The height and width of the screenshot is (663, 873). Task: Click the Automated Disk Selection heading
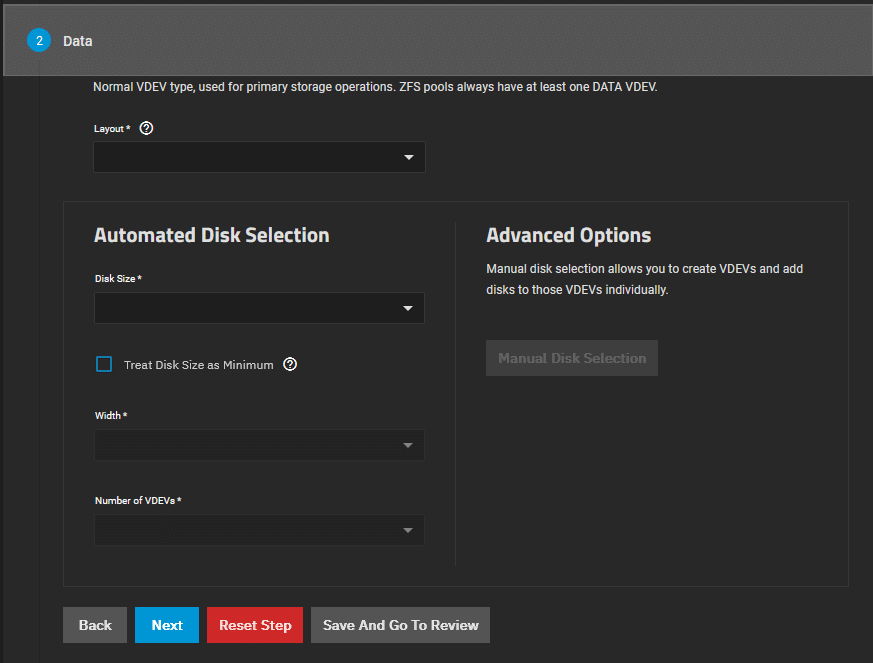[211, 235]
